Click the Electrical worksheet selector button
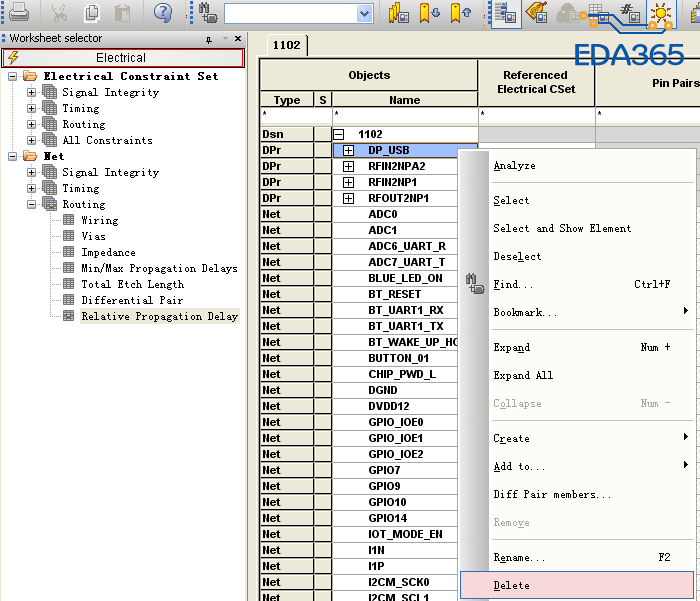The image size is (700, 601). tap(121, 58)
